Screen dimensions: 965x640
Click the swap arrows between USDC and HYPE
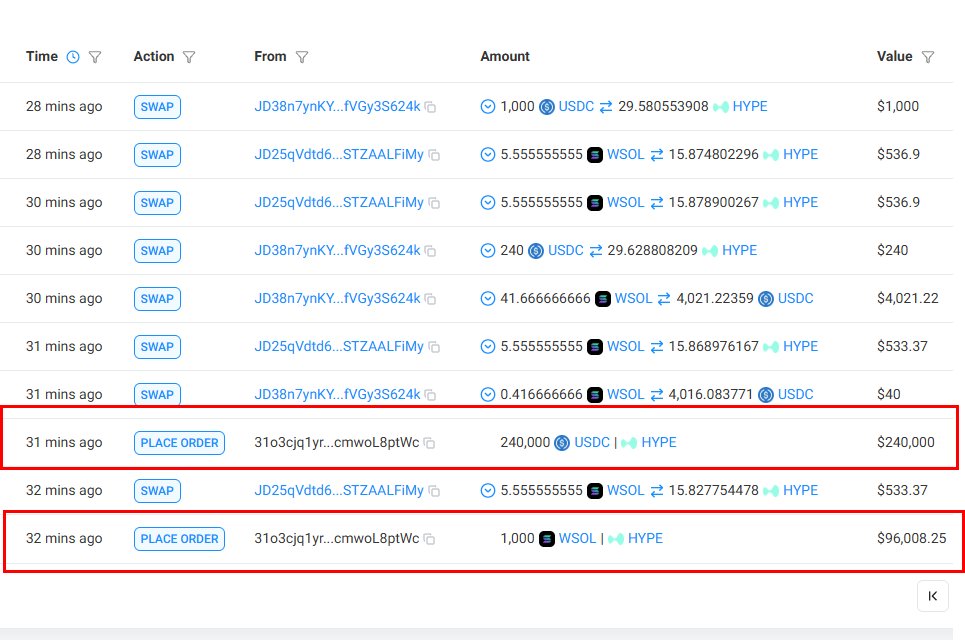(606, 106)
